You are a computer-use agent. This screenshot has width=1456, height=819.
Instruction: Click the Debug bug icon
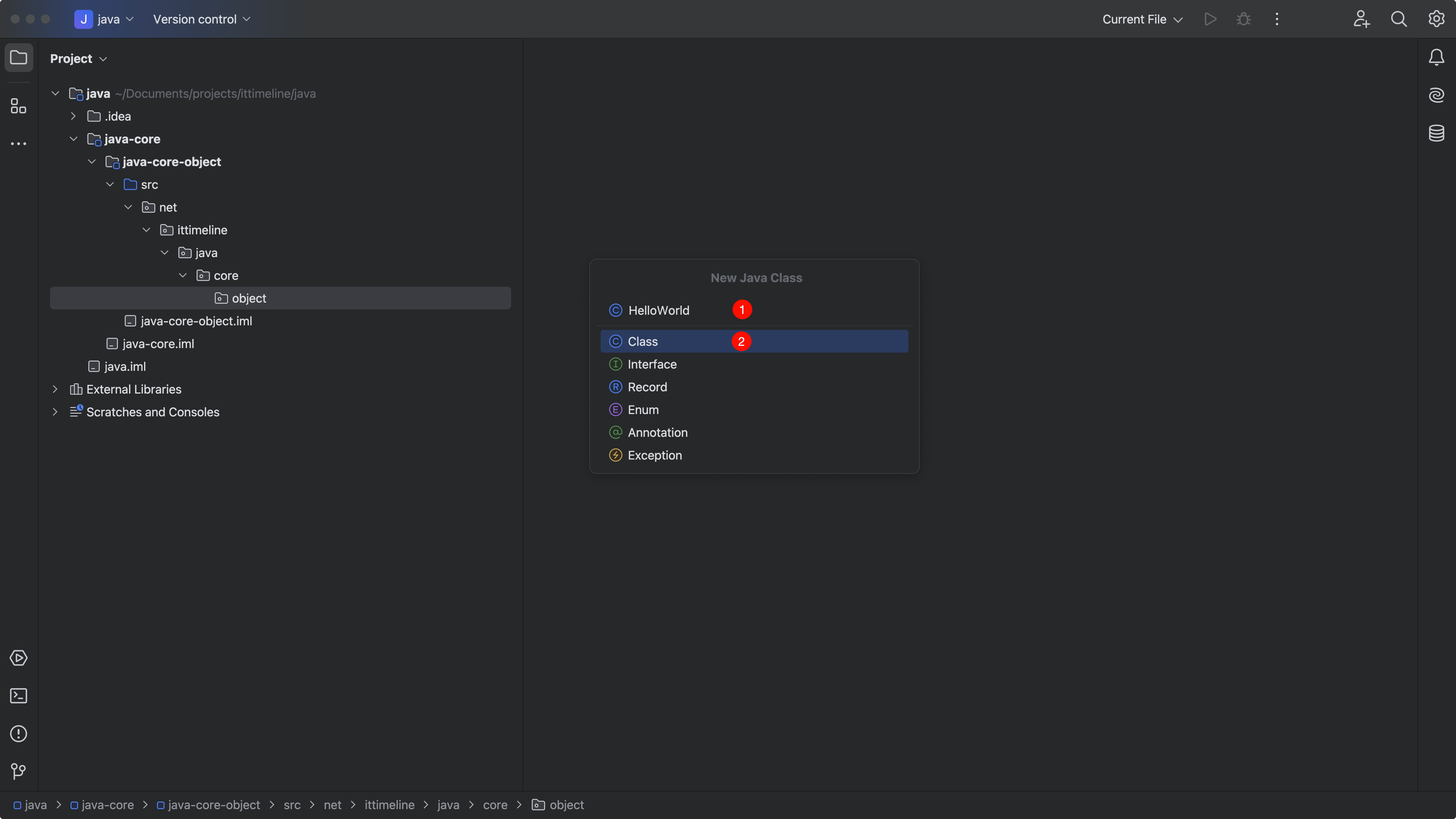(1244, 19)
